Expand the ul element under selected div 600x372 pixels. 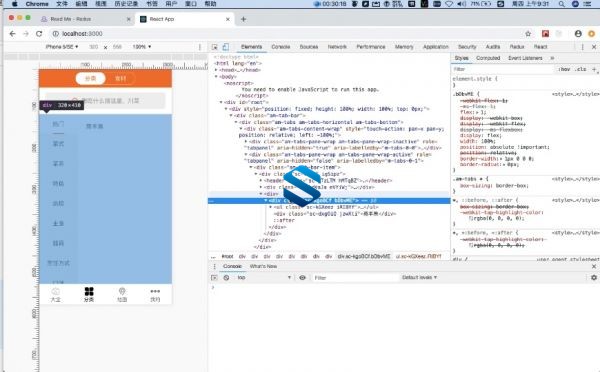click(x=271, y=207)
